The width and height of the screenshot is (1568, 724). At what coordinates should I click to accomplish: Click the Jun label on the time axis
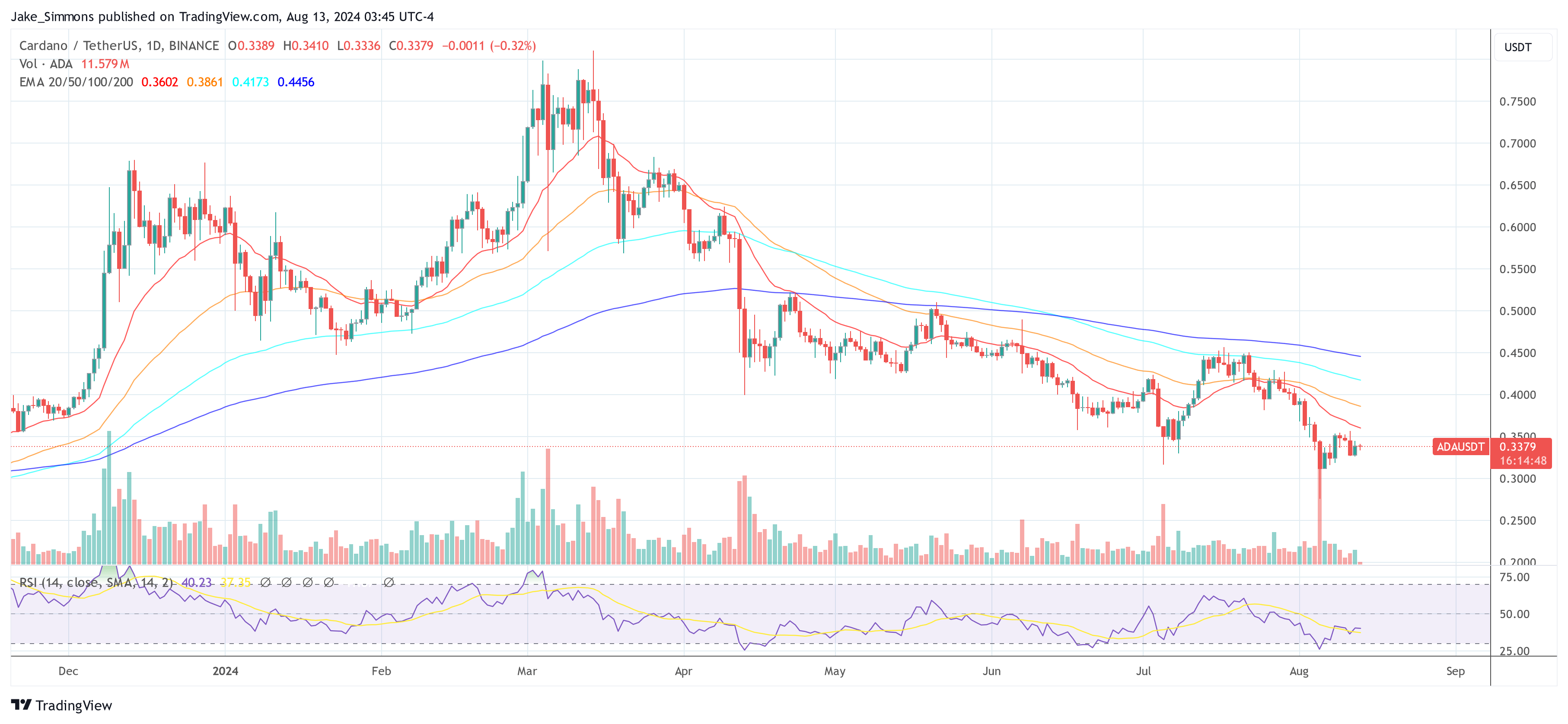(991, 671)
